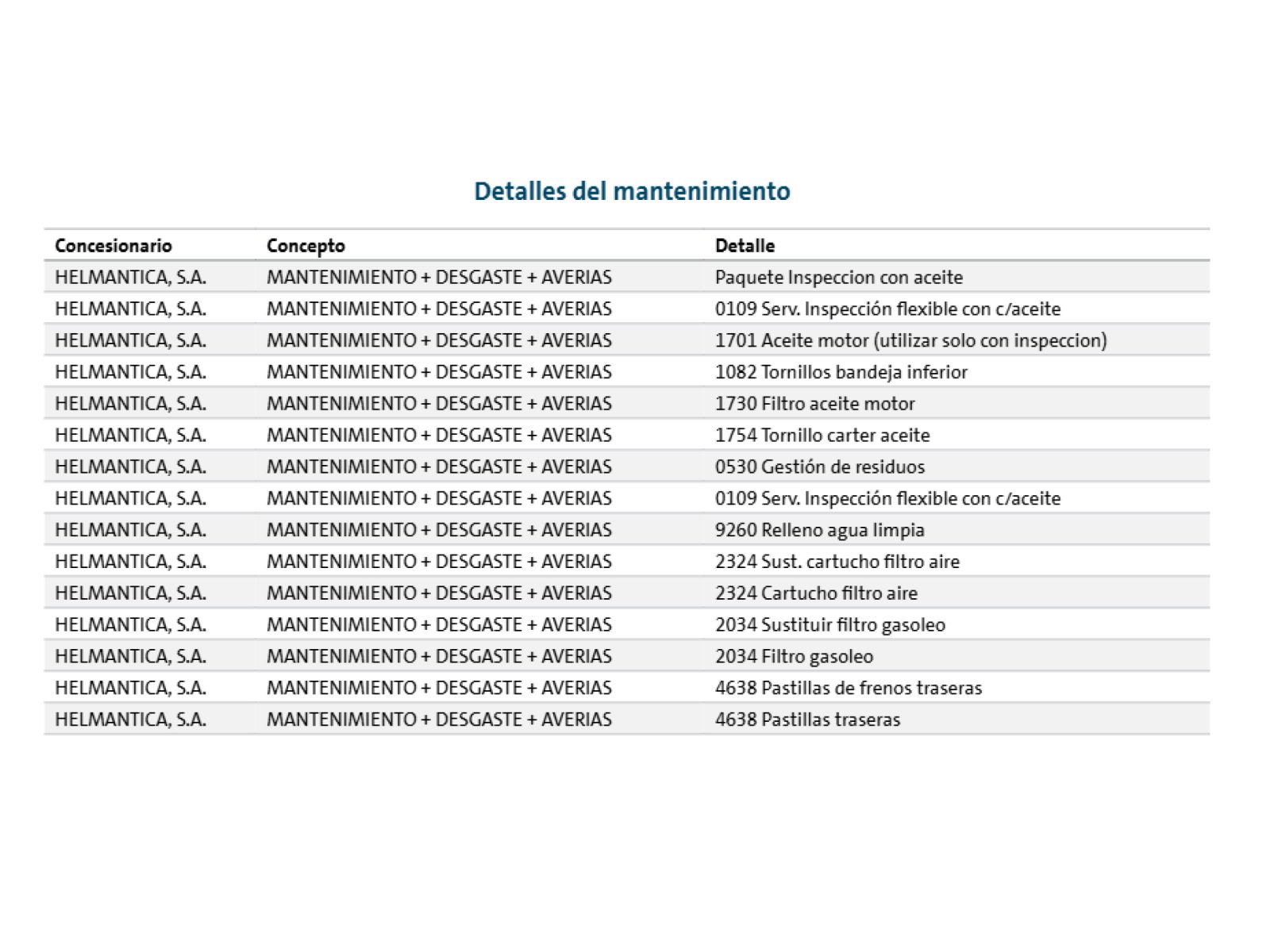Click the 'Detalles del mantenimiento' title
The height and width of the screenshot is (952, 1270).
632,191
